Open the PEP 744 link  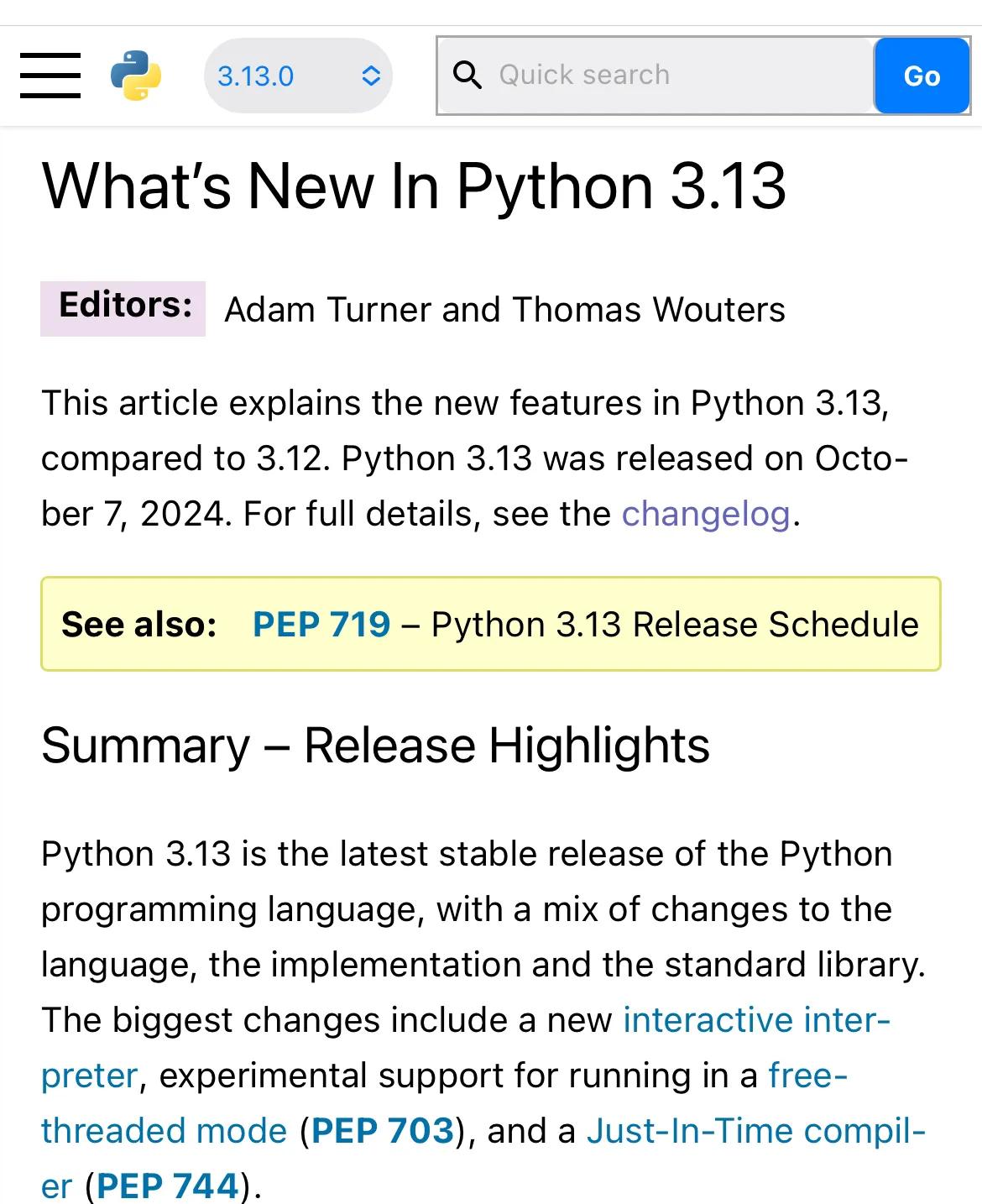click(x=168, y=1186)
